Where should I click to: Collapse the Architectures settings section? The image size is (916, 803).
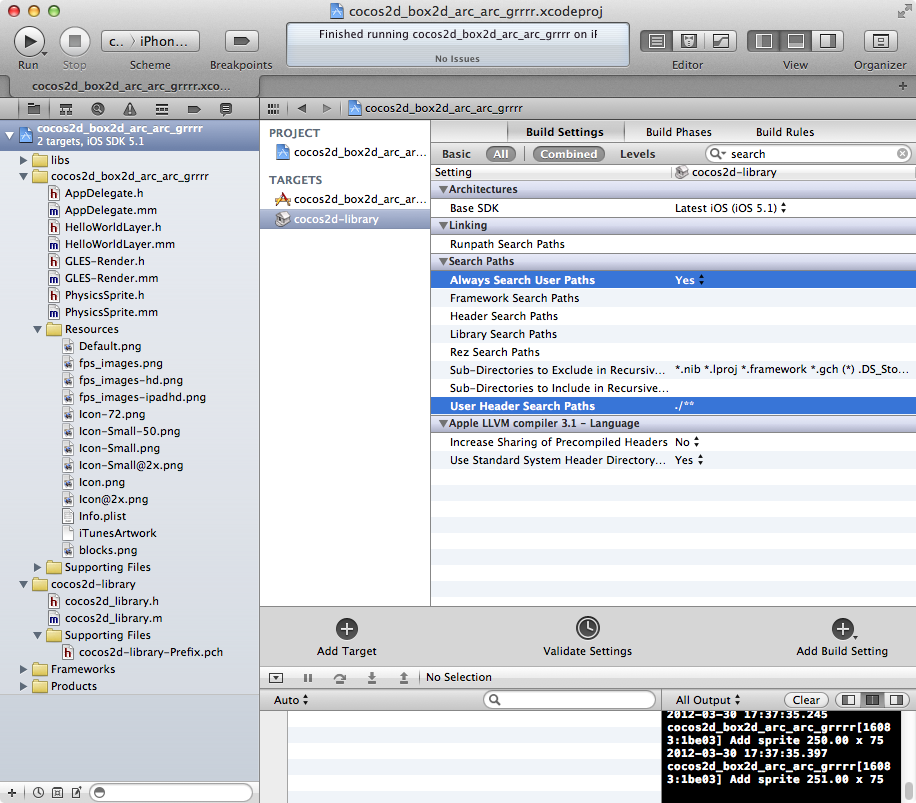coord(443,190)
